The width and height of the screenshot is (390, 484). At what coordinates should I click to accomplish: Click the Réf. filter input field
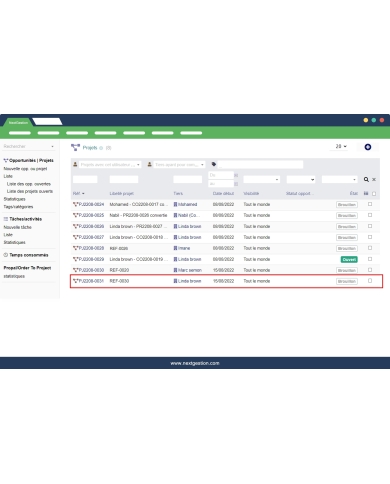click(x=85, y=179)
